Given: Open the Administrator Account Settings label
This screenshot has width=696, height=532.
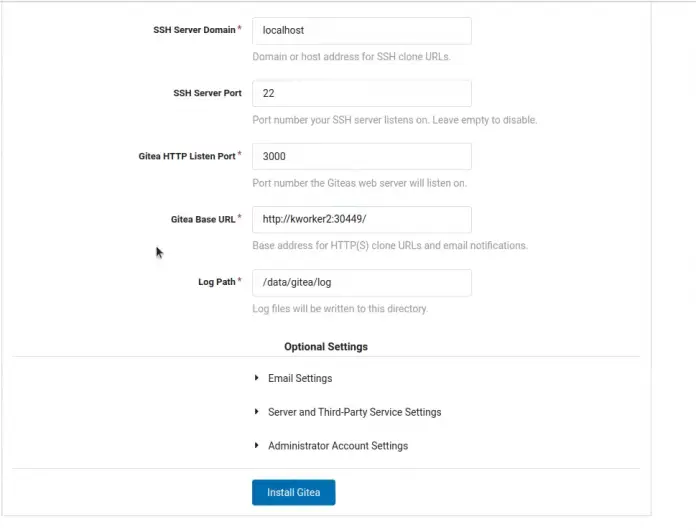Looking at the screenshot, I should click(337, 446).
